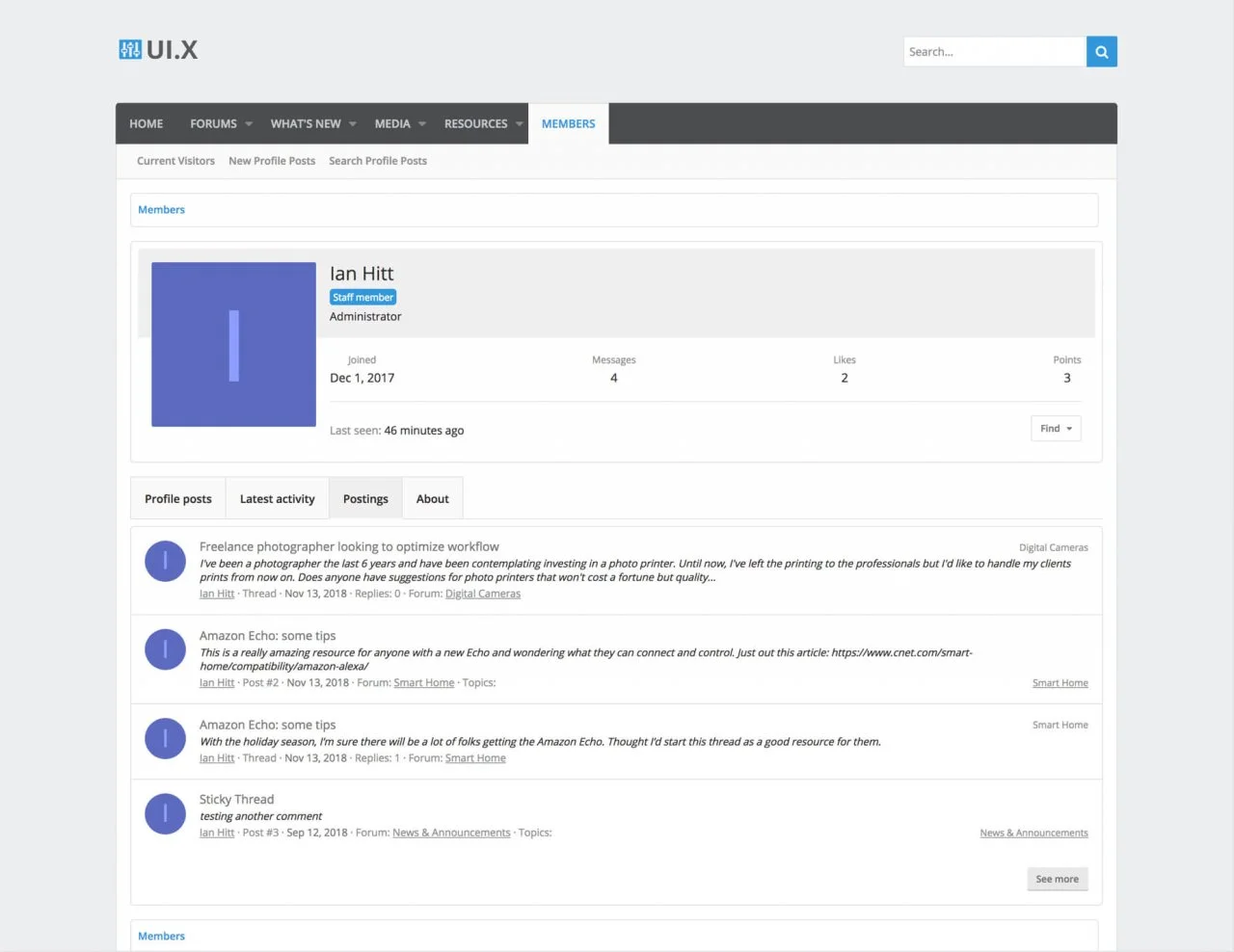Viewport: 1234px width, 952px height.
Task: Open the Find dropdown button
Action: pos(1056,429)
